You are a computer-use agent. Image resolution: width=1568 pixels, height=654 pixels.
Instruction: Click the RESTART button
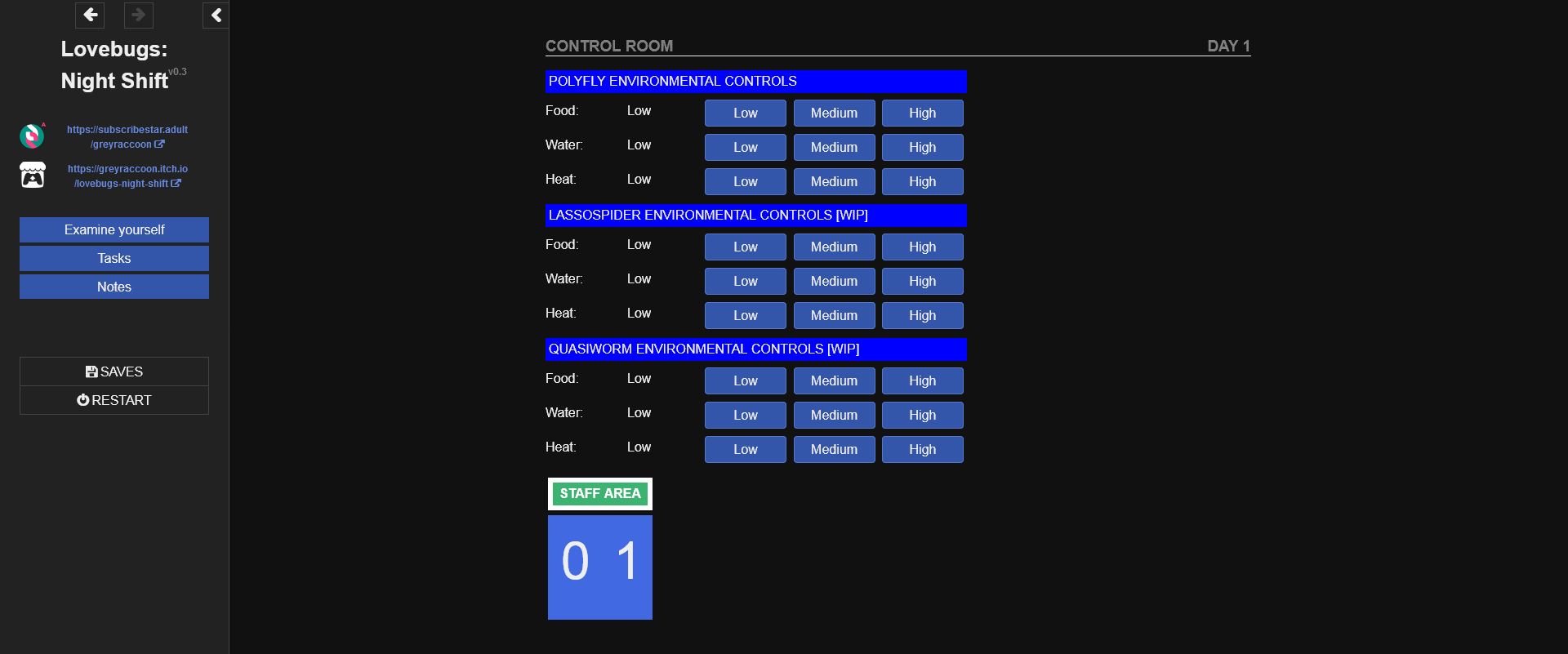(x=114, y=400)
